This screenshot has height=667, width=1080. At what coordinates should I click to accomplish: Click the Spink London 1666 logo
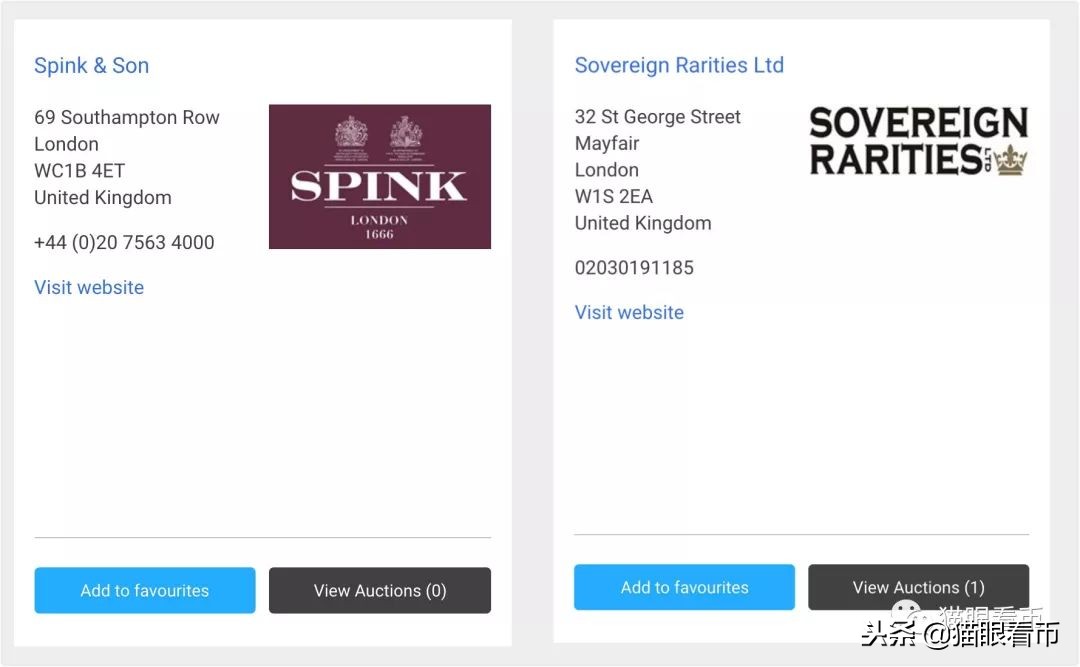point(379,177)
